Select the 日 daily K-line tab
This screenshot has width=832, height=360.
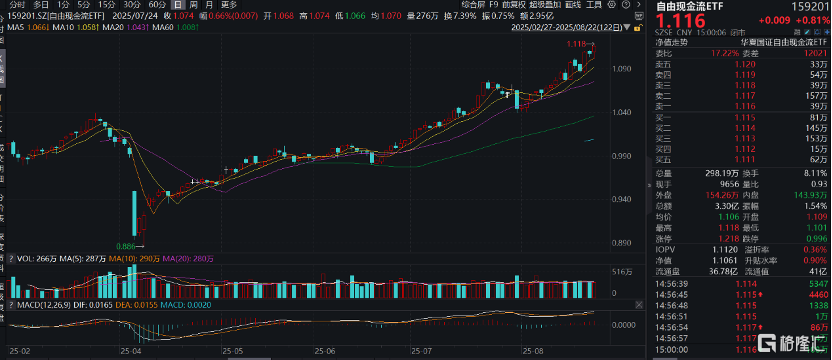(x=178, y=5)
